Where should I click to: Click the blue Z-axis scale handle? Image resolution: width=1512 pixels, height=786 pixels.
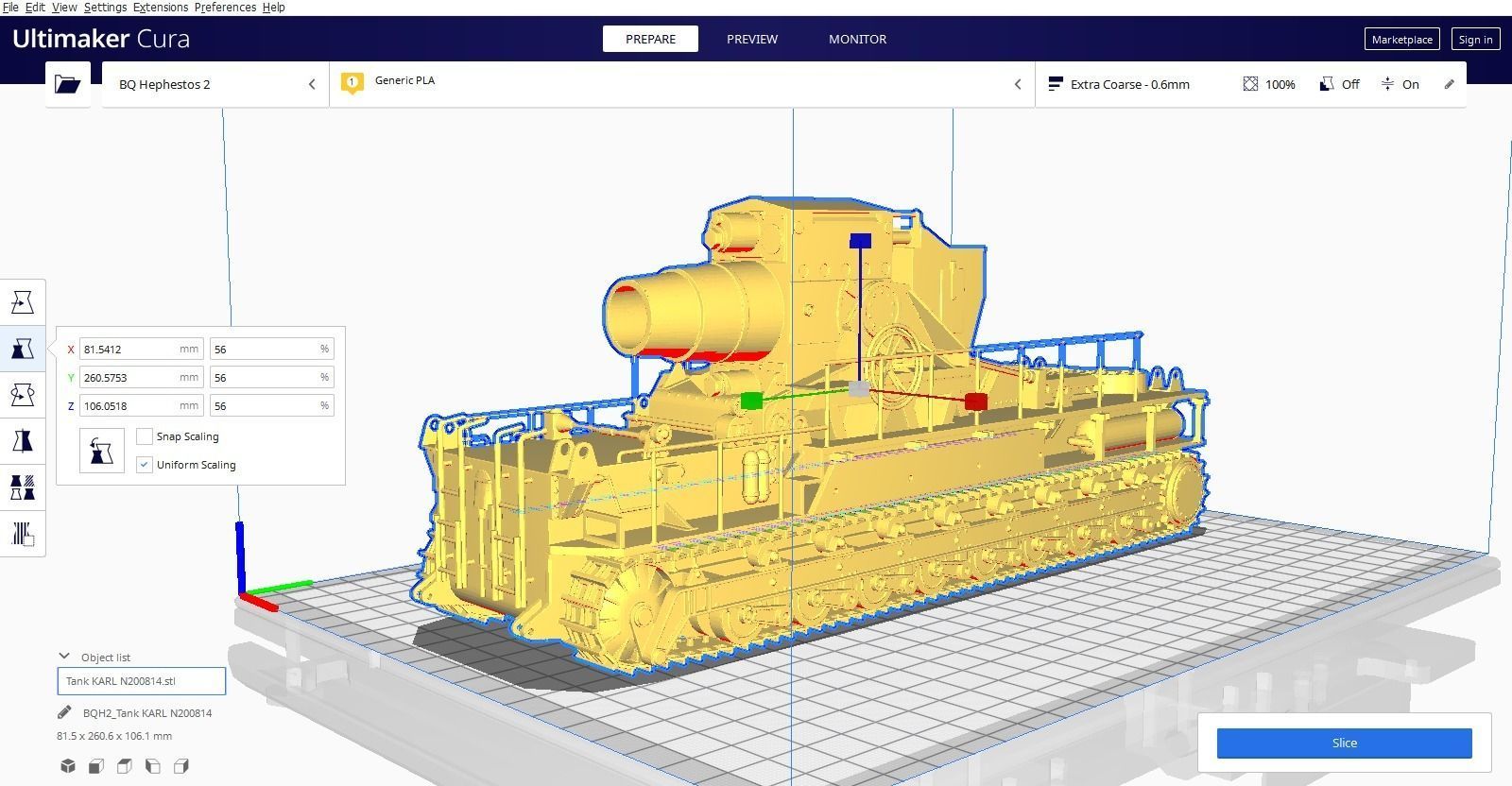[x=860, y=241]
